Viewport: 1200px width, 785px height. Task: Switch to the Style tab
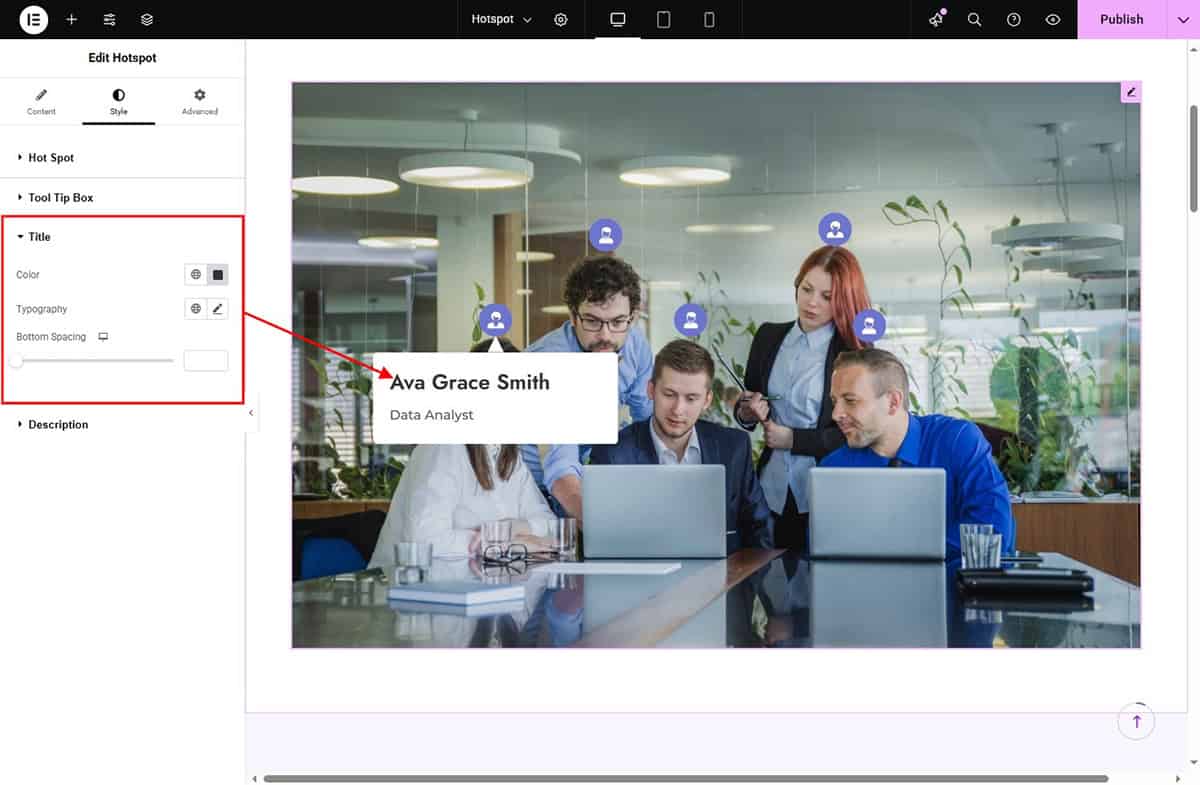click(x=119, y=102)
